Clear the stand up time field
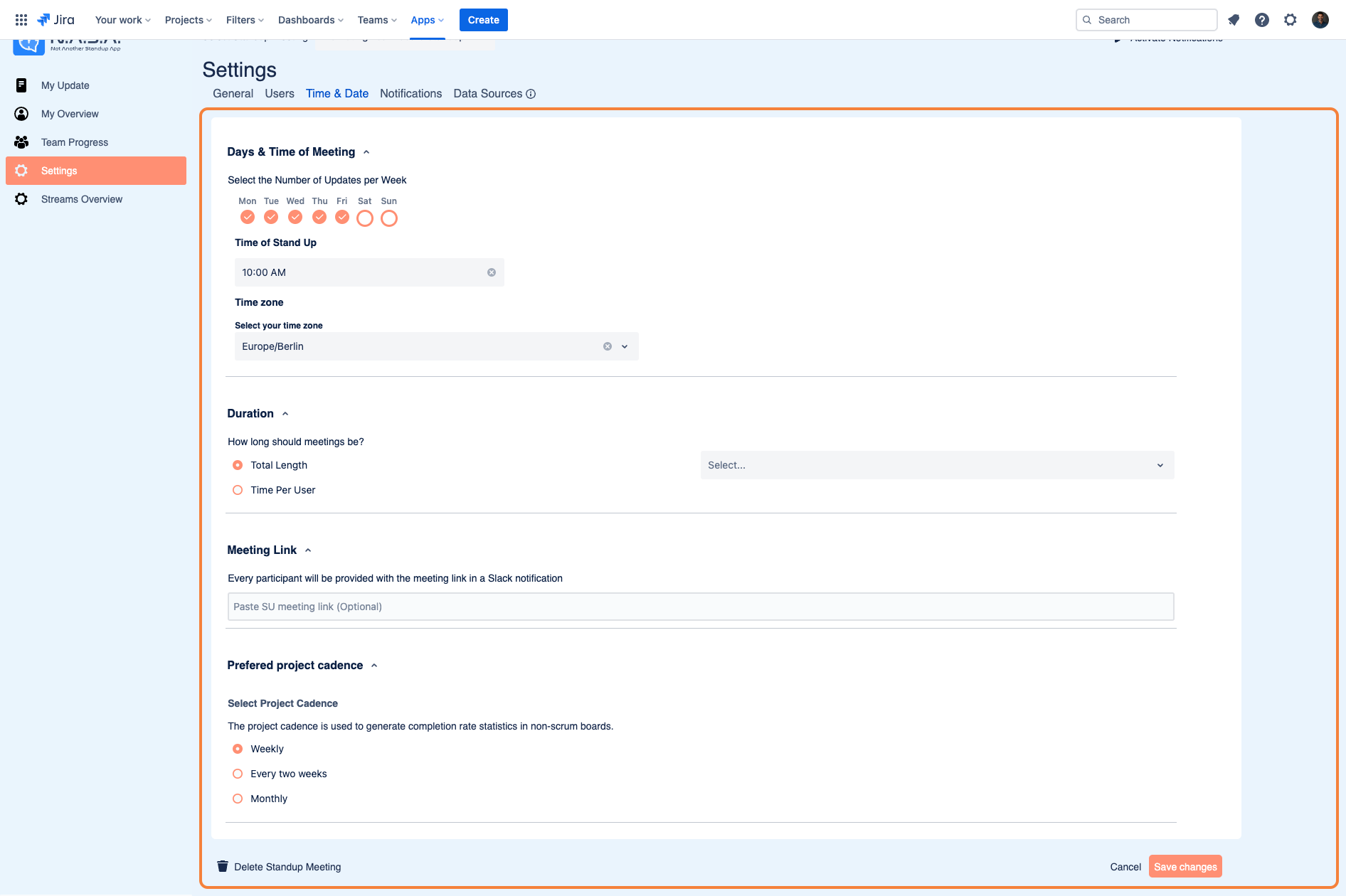Image resolution: width=1346 pixels, height=896 pixels. [x=492, y=272]
